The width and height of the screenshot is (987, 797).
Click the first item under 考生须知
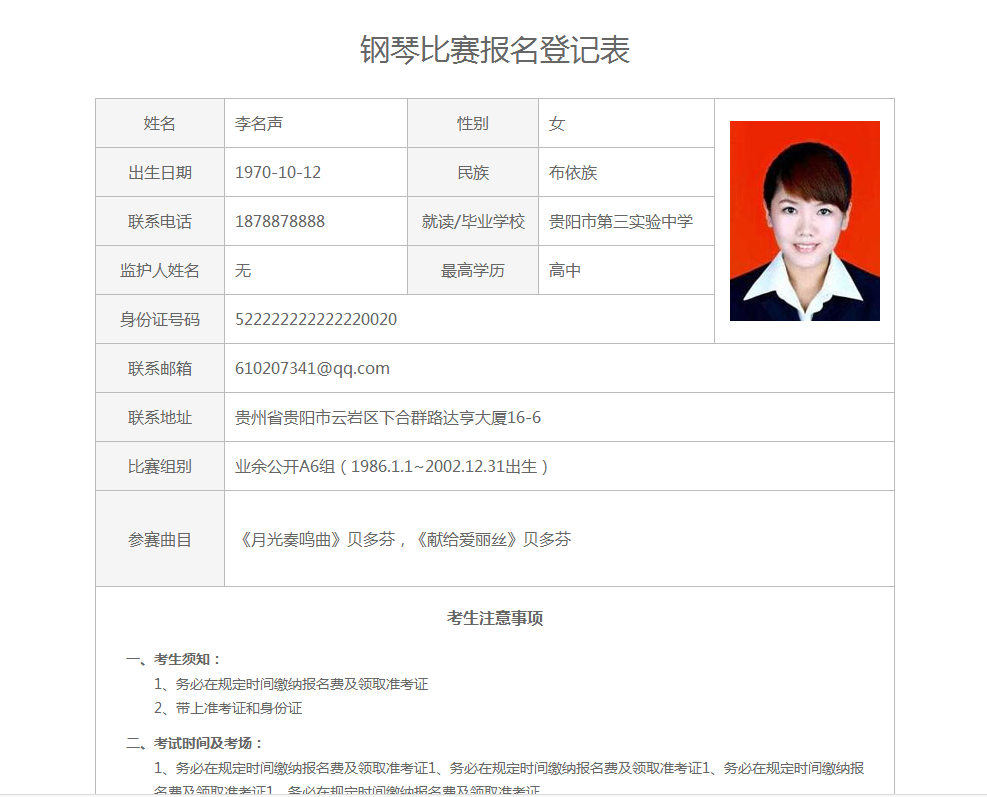(291, 684)
